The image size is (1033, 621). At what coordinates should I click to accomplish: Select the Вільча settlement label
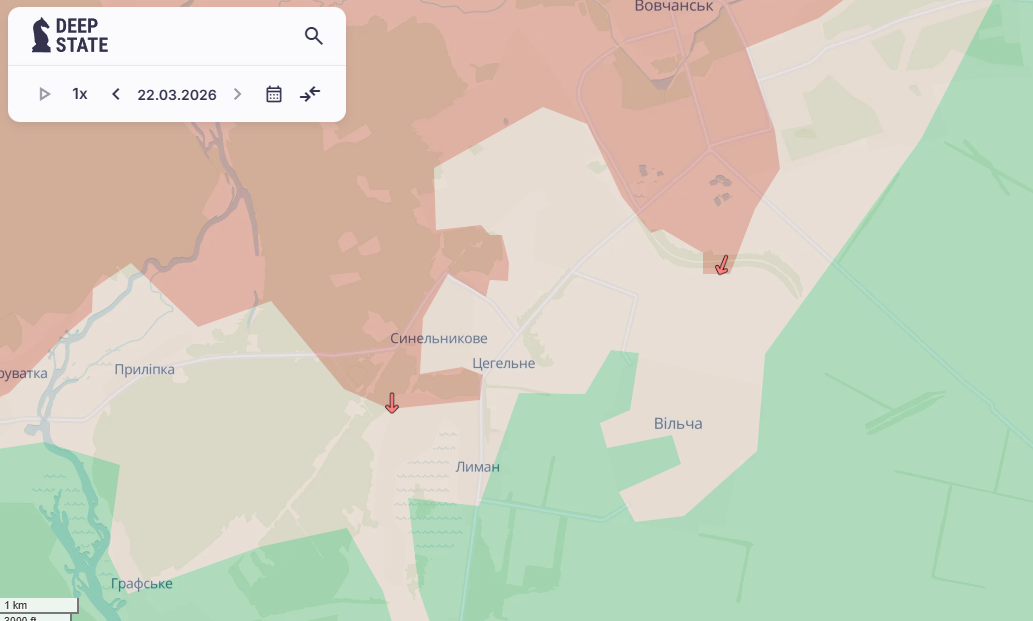[x=678, y=424]
